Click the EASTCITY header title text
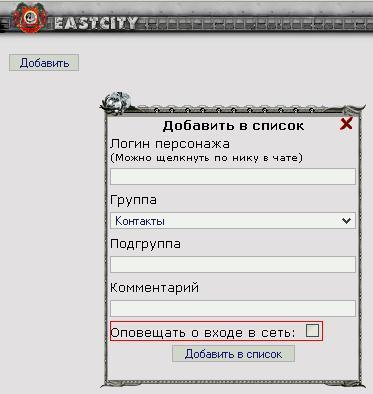The width and height of the screenshot is (373, 394). pos(96,23)
